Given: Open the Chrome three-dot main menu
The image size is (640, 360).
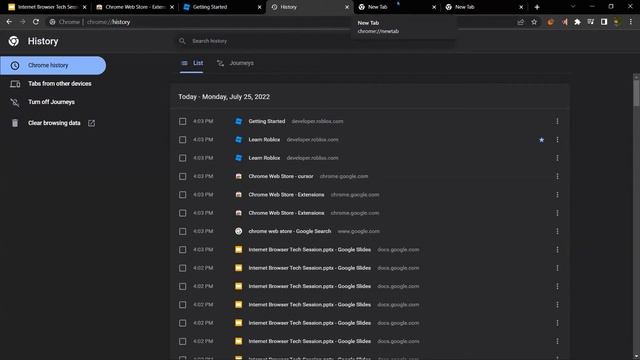Looking at the screenshot, I should 631,22.
